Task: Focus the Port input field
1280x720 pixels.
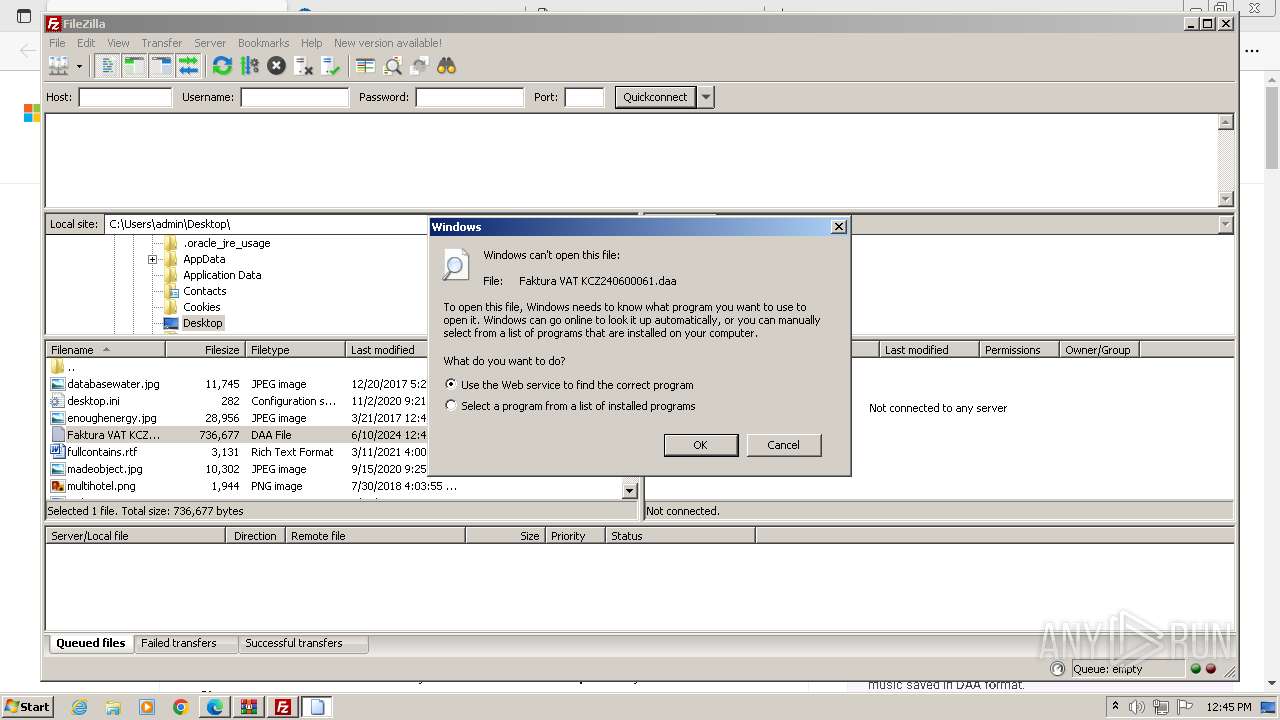Action: tap(584, 97)
